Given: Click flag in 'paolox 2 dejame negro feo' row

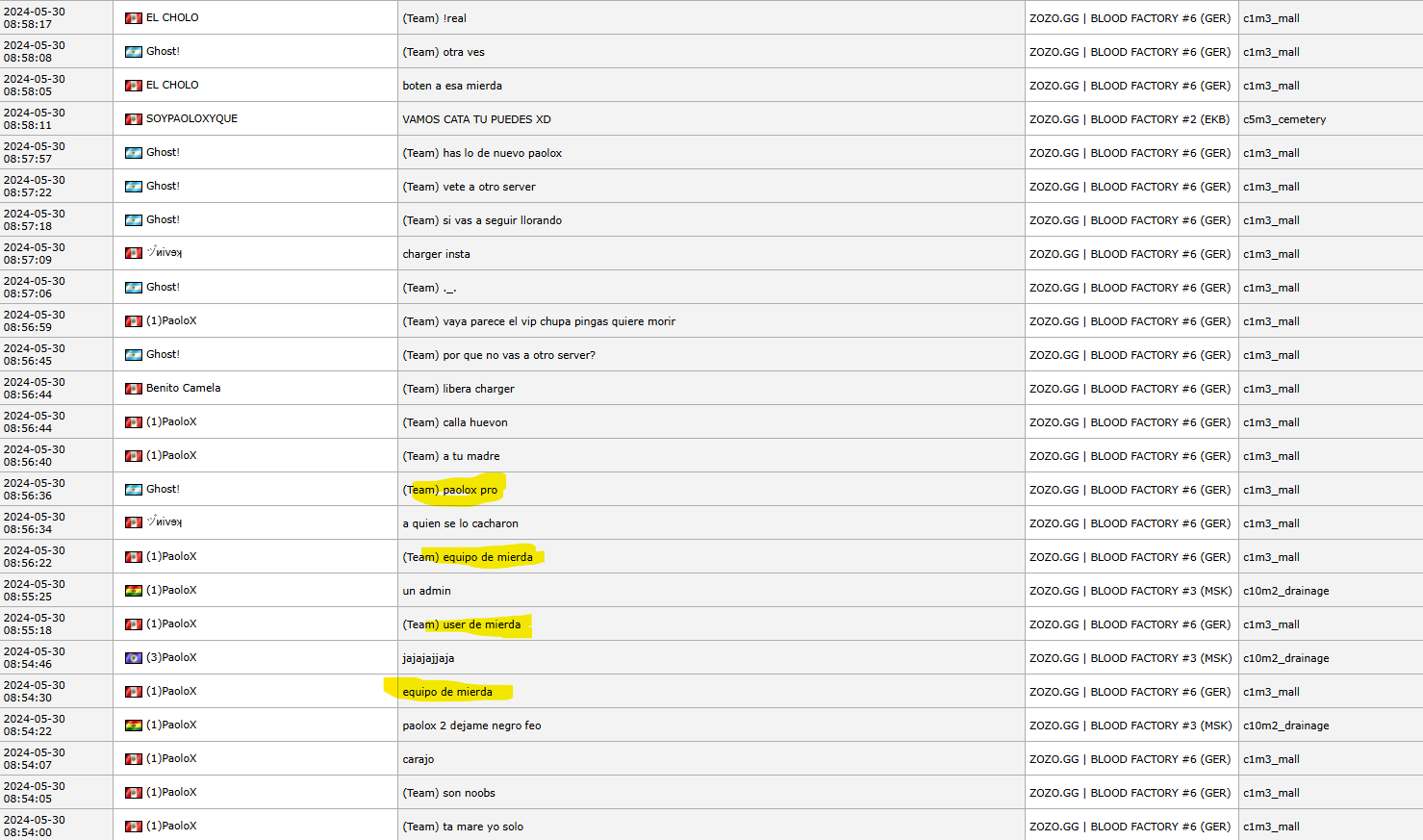Looking at the screenshot, I should click(133, 725).
